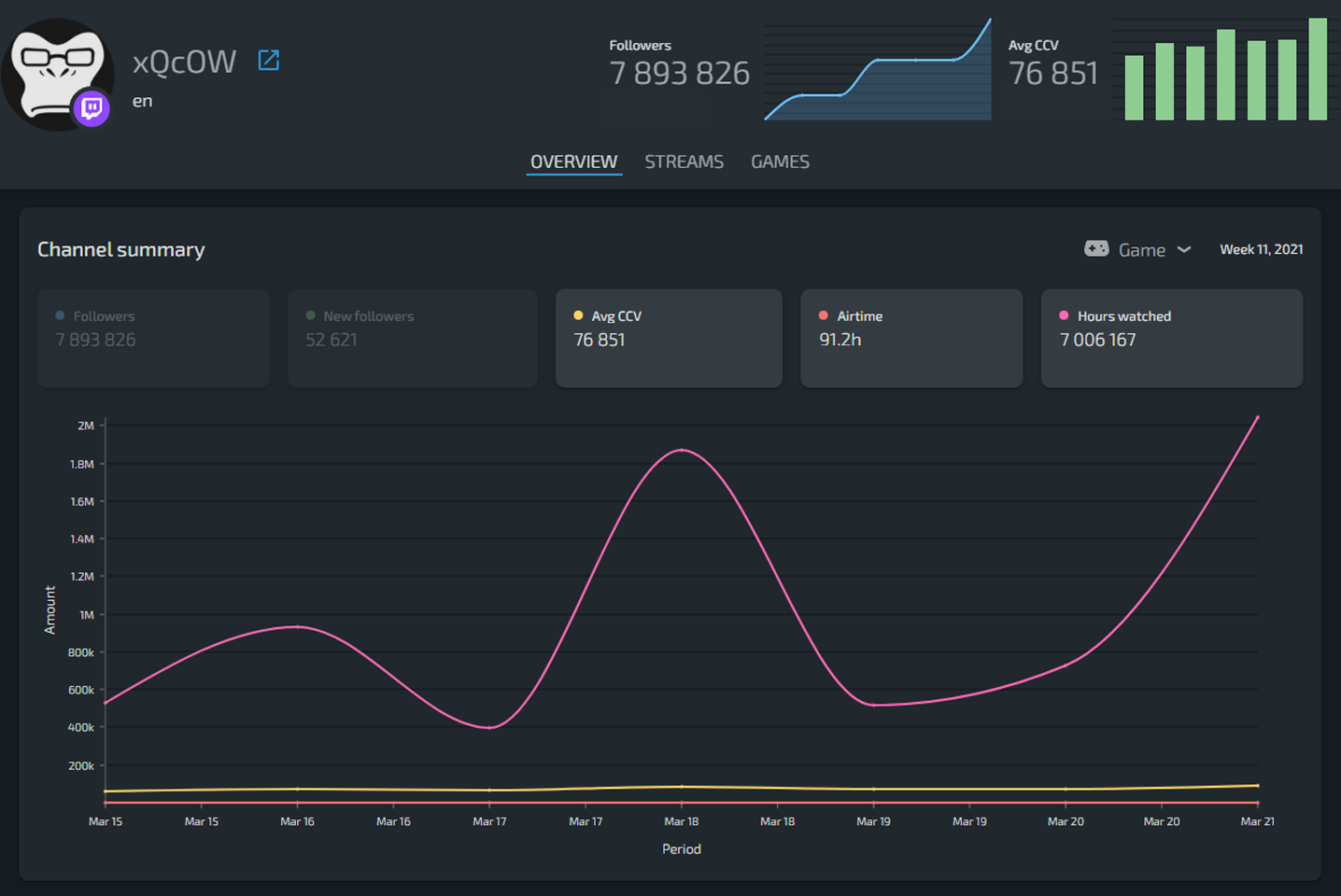Click the Period axis title
The image size is (1341, 896).
coord(682,848)
